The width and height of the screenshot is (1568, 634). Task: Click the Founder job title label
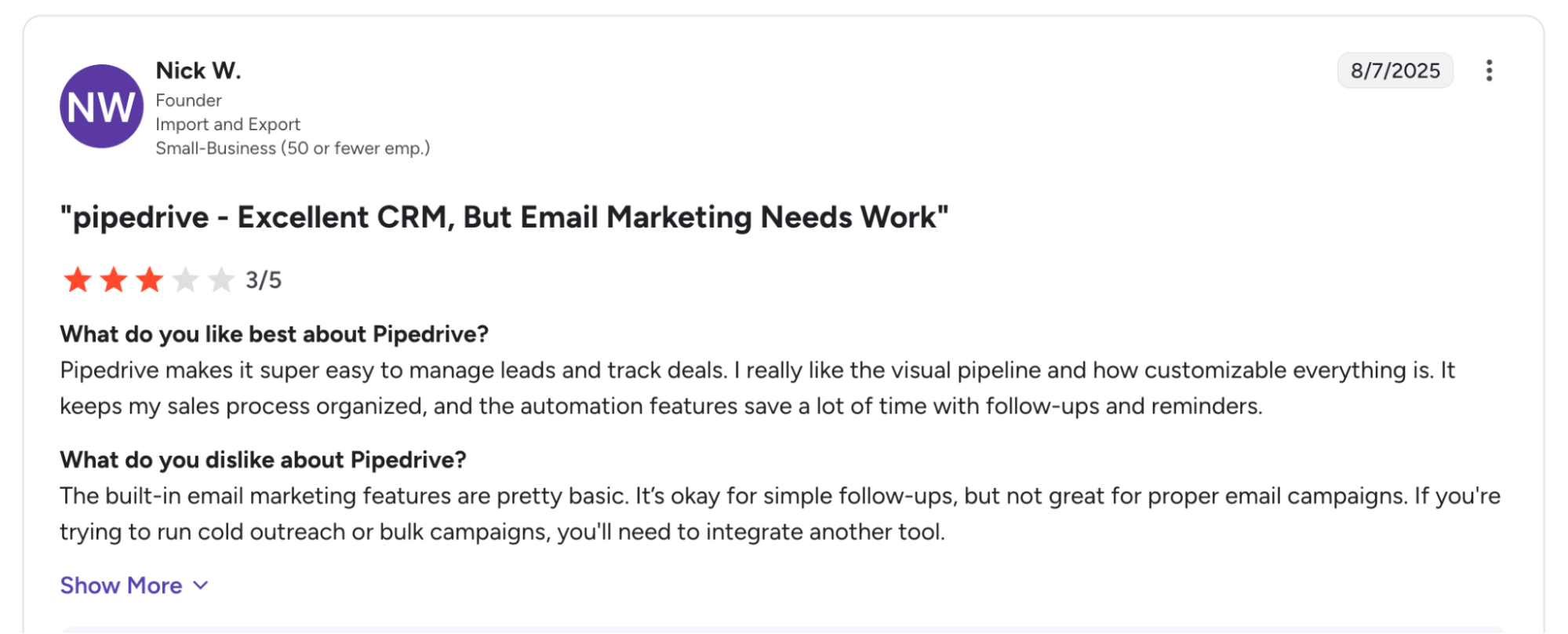click(x=188, y=100)
